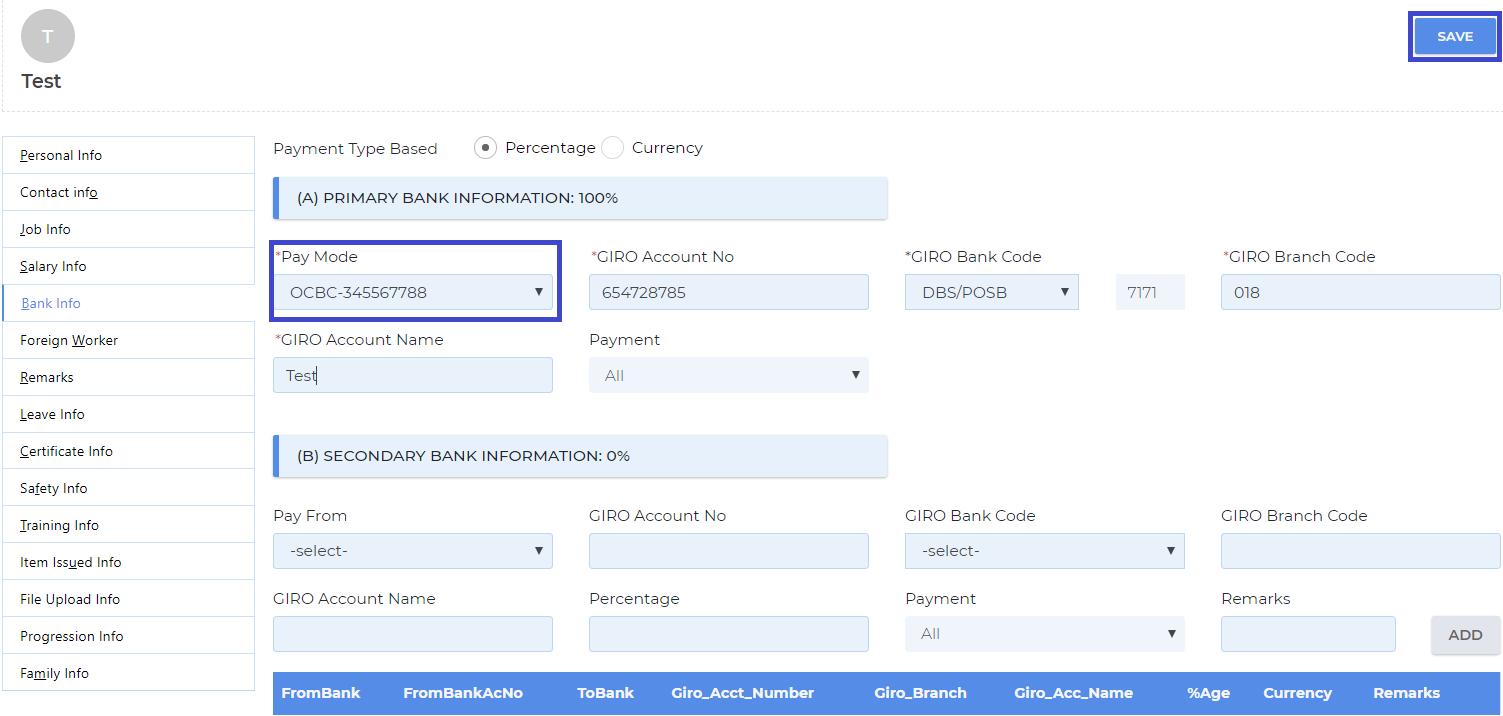Select the Percentage radio button
This screenshot has width=1503, height=716.
pos(485,148)
